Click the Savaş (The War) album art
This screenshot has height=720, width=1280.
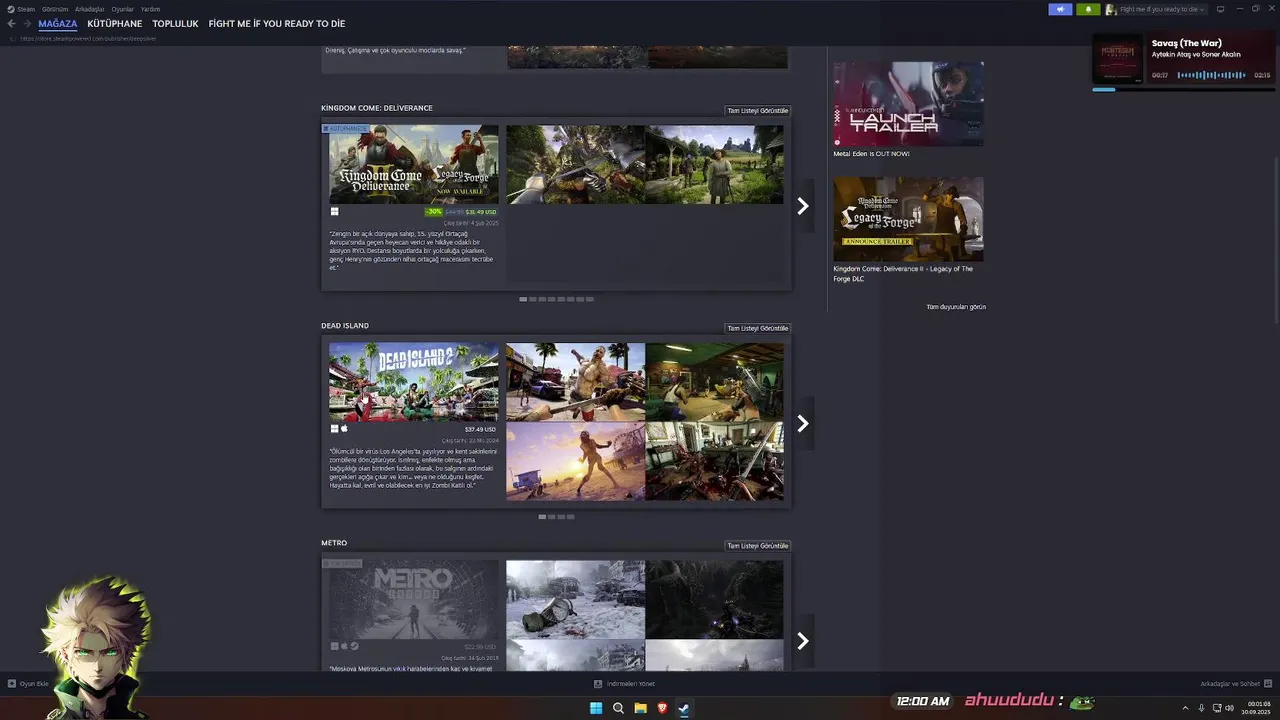(1117, 59)
